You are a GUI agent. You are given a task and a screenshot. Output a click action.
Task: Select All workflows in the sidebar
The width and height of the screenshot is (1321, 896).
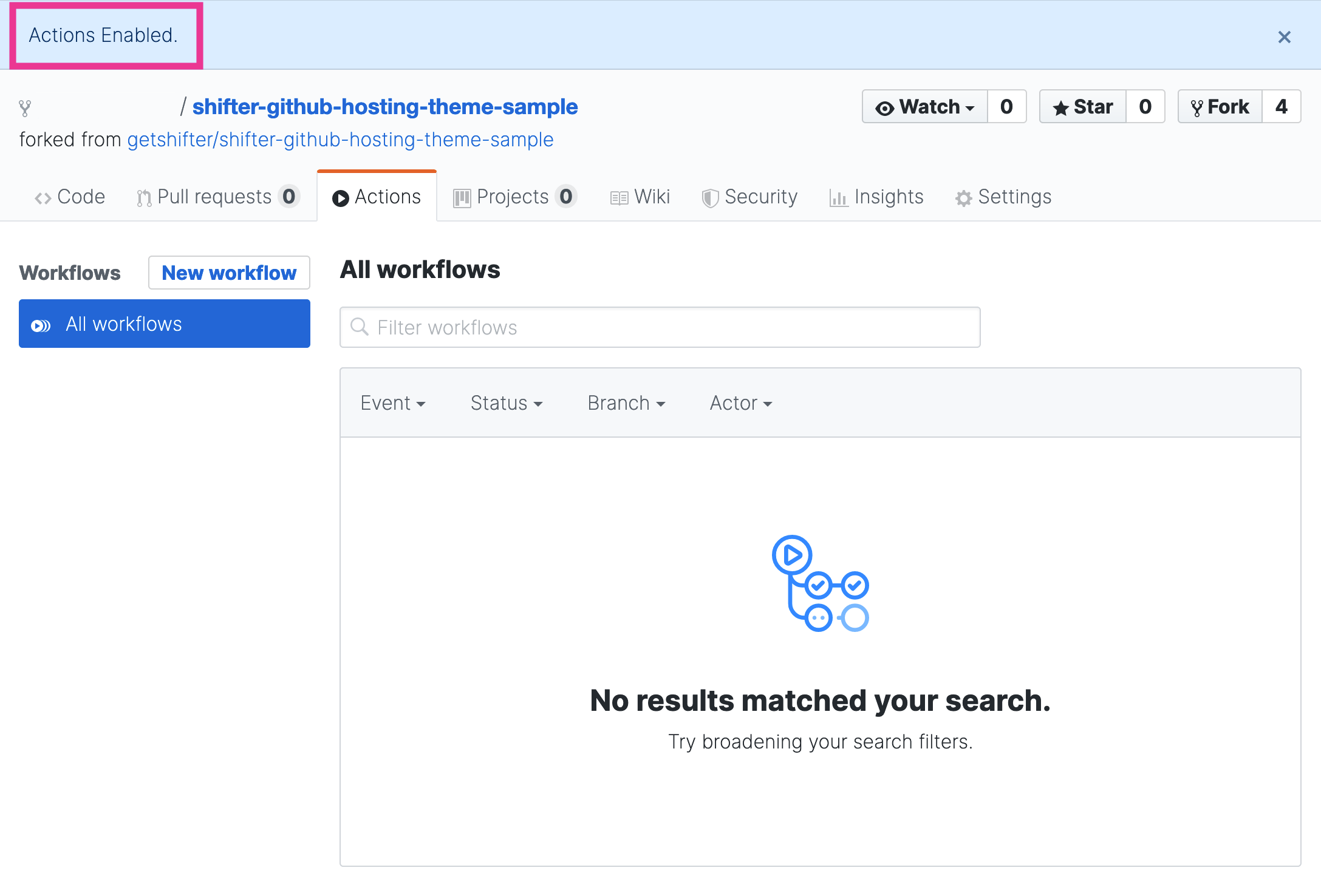point(165,324)
